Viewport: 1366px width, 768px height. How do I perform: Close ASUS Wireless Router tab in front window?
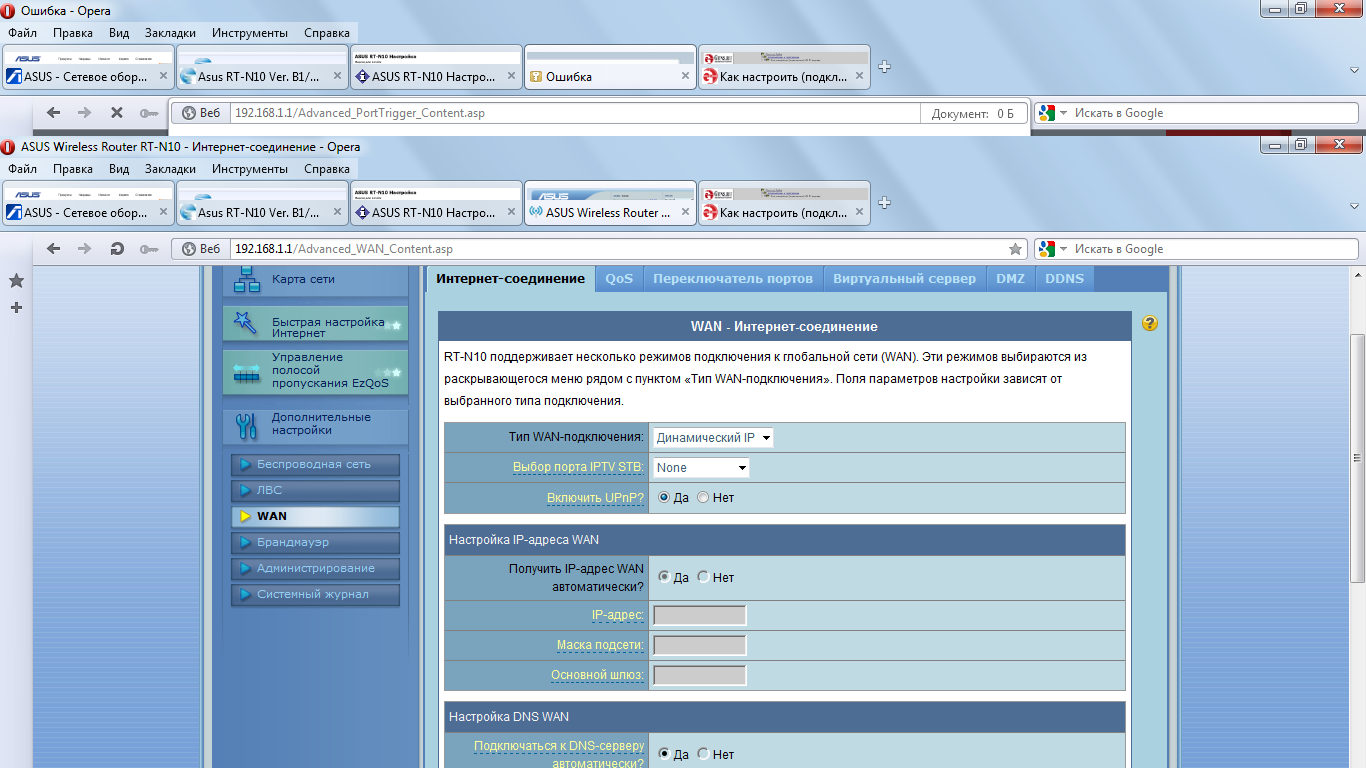(x=685, y=212)
